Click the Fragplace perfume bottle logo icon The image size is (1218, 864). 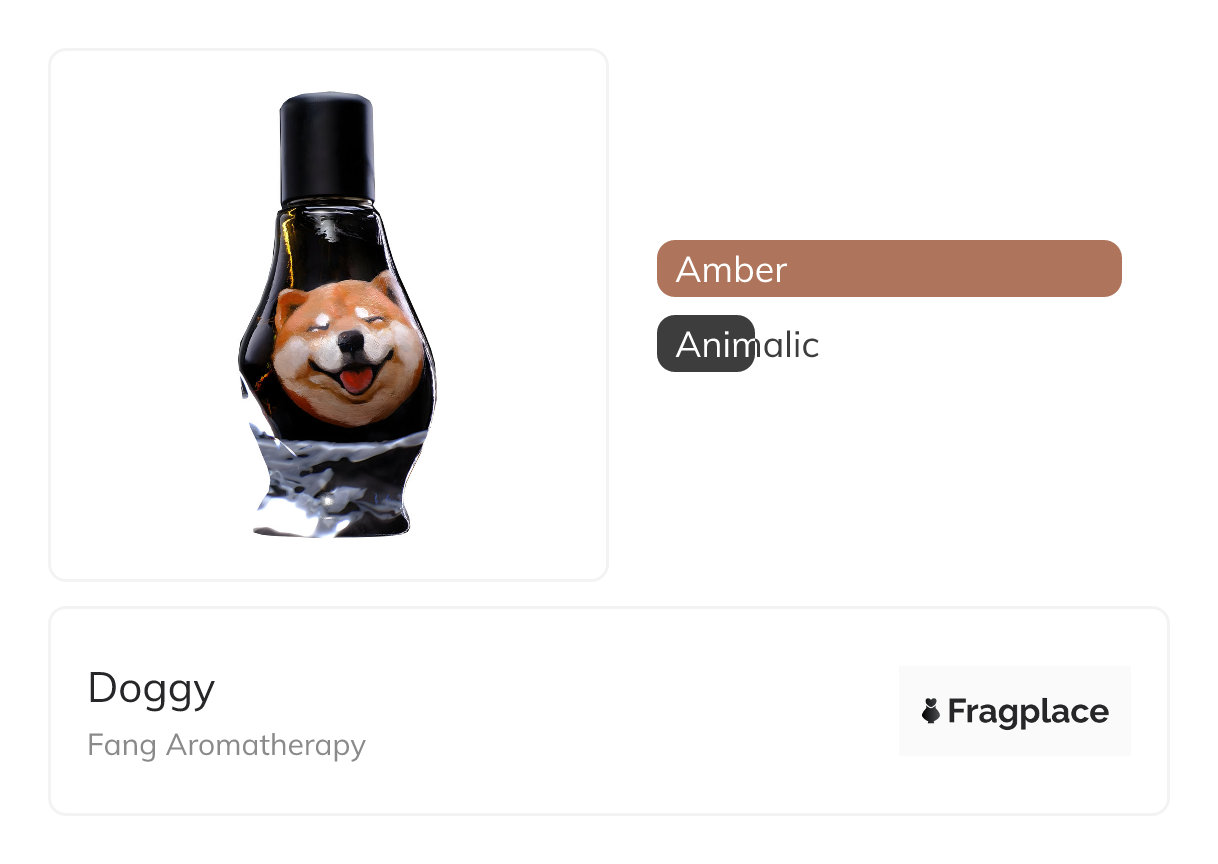click(931, 711)
